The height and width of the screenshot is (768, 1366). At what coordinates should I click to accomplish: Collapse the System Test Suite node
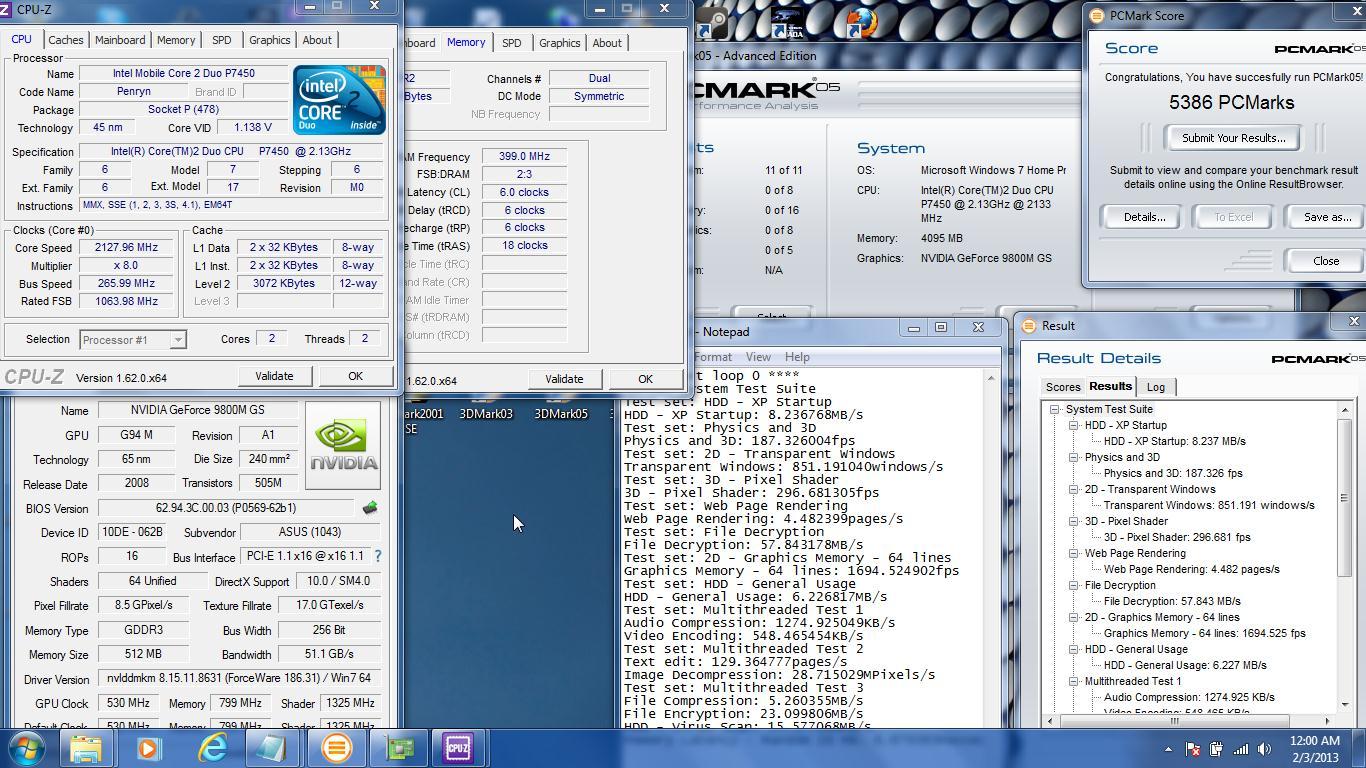click(x=1054, y=409)
